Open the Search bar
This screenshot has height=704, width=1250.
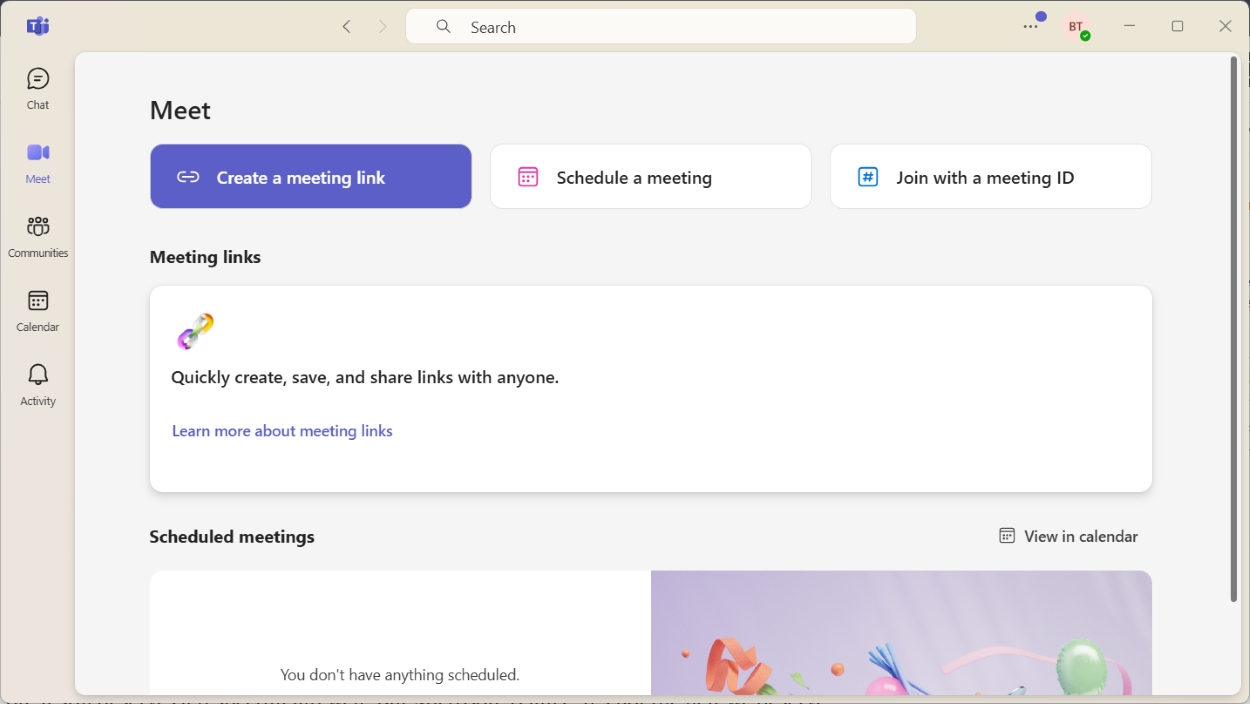coord(660,26)
